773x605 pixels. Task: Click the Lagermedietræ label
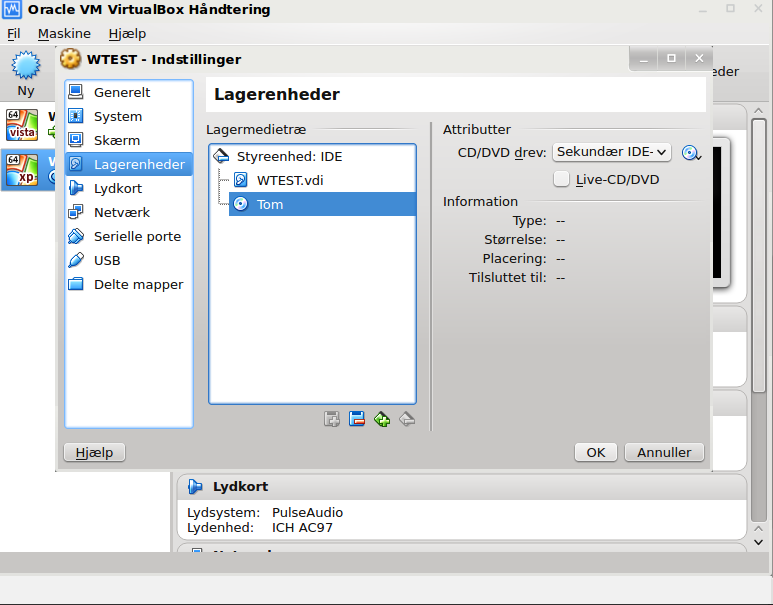(x=256, y=130)
